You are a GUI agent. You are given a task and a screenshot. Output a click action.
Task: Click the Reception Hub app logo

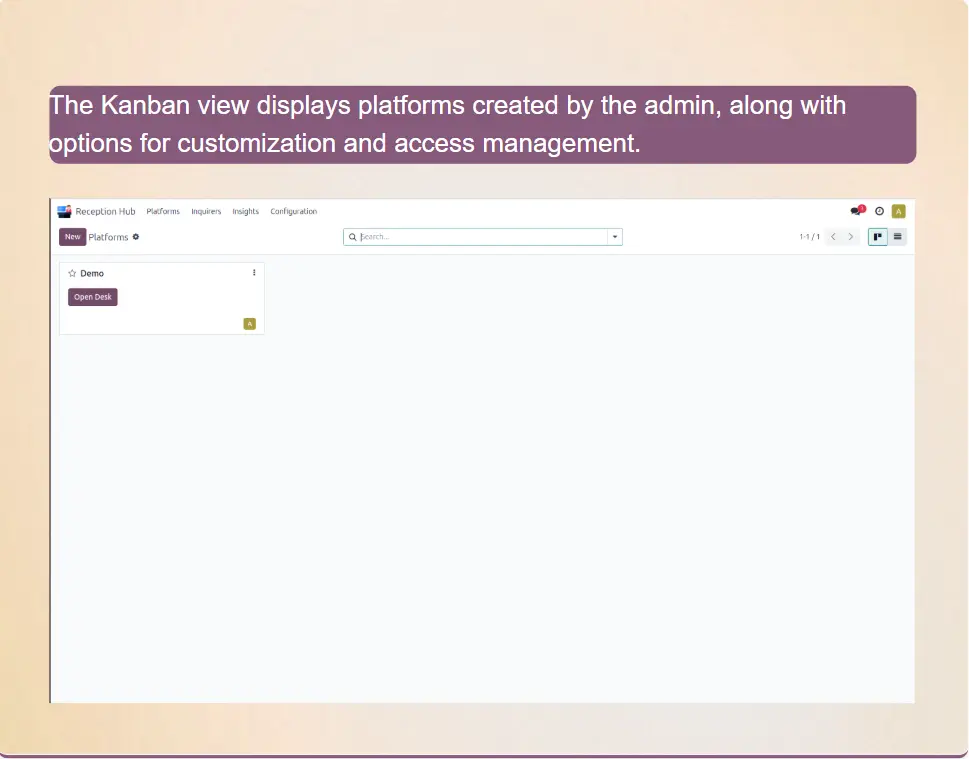(65, 211)
